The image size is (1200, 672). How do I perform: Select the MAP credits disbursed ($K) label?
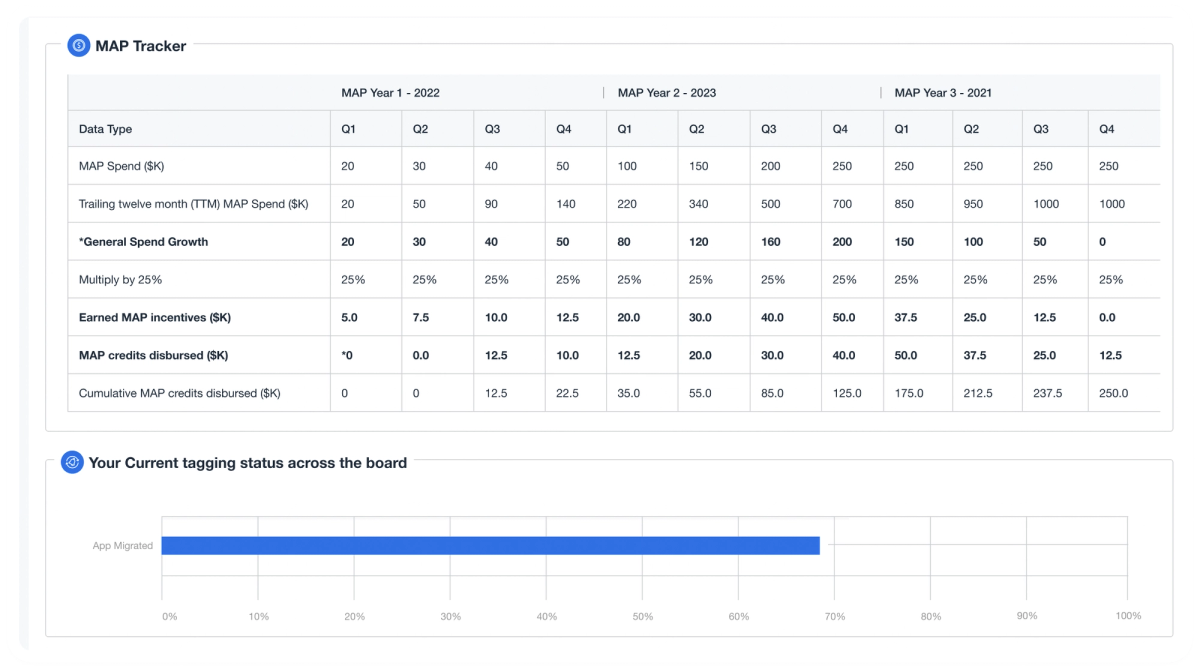click(x=153, y=355)
